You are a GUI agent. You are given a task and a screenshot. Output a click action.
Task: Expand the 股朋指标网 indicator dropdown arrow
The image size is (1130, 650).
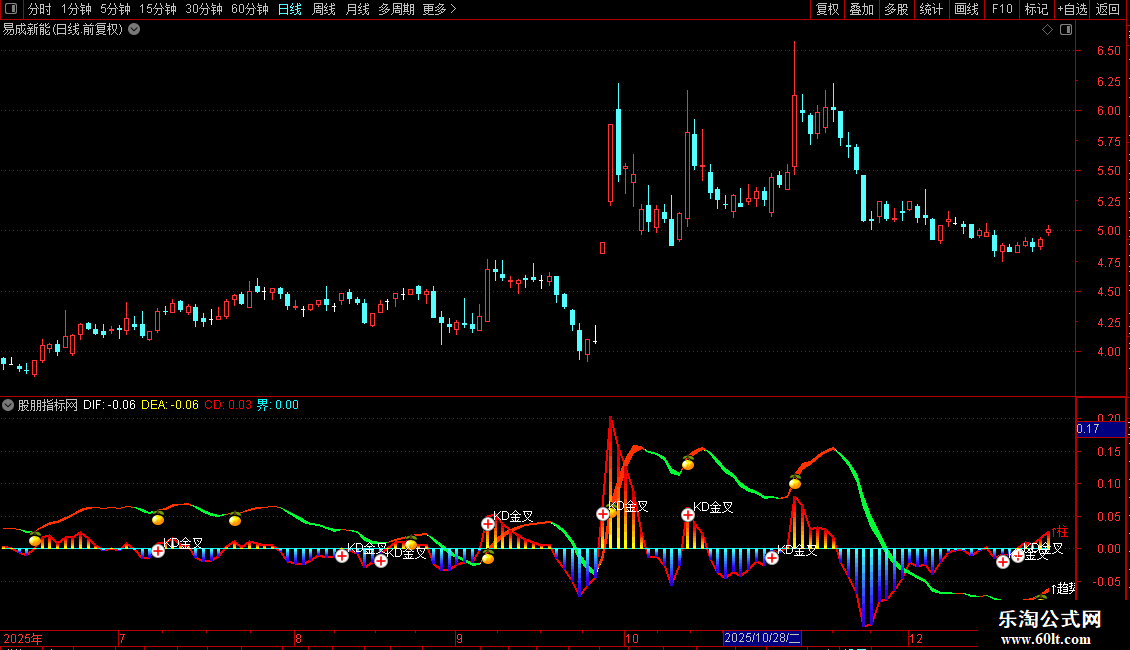pos(9,405)
